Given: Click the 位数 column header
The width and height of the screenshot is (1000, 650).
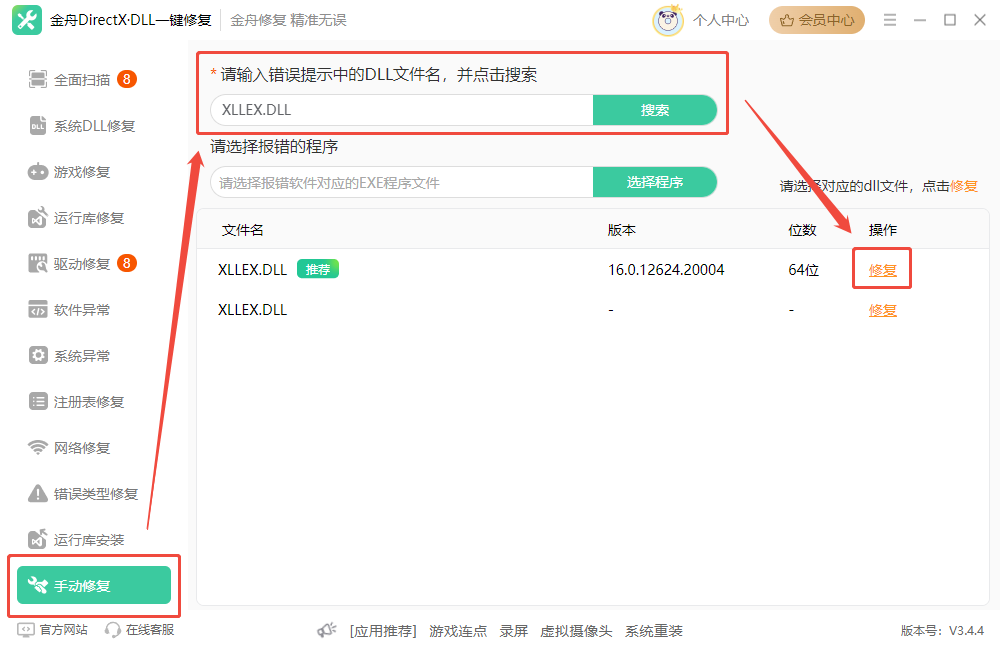Looking at the screenshot, I should pyautogui.click(x=802, y=230).
